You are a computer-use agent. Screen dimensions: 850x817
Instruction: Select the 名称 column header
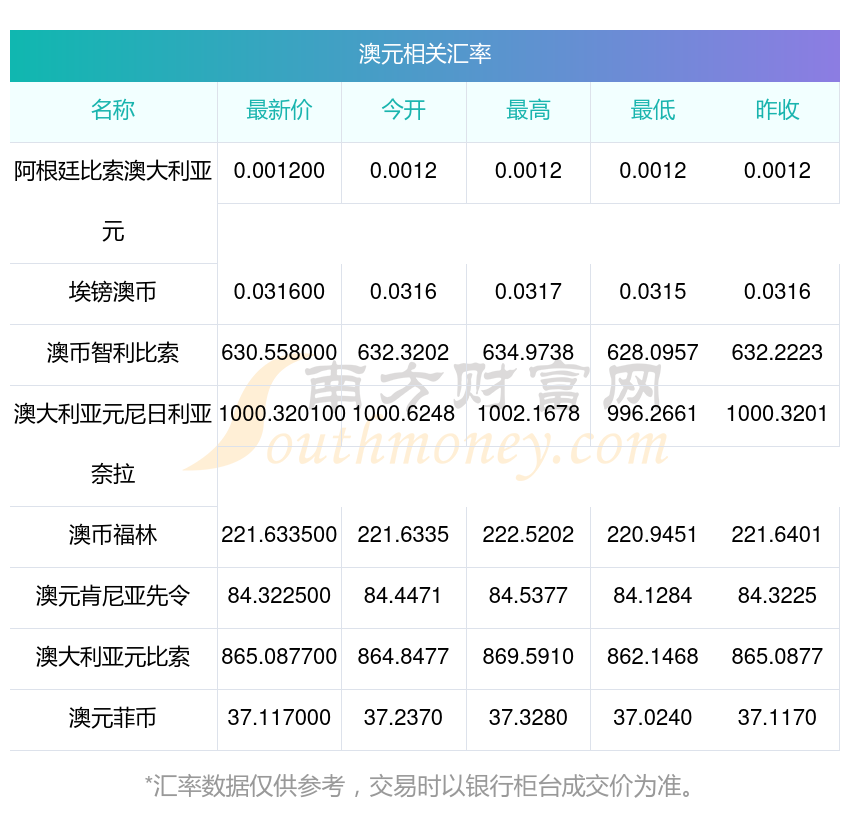tap(113, 110)
